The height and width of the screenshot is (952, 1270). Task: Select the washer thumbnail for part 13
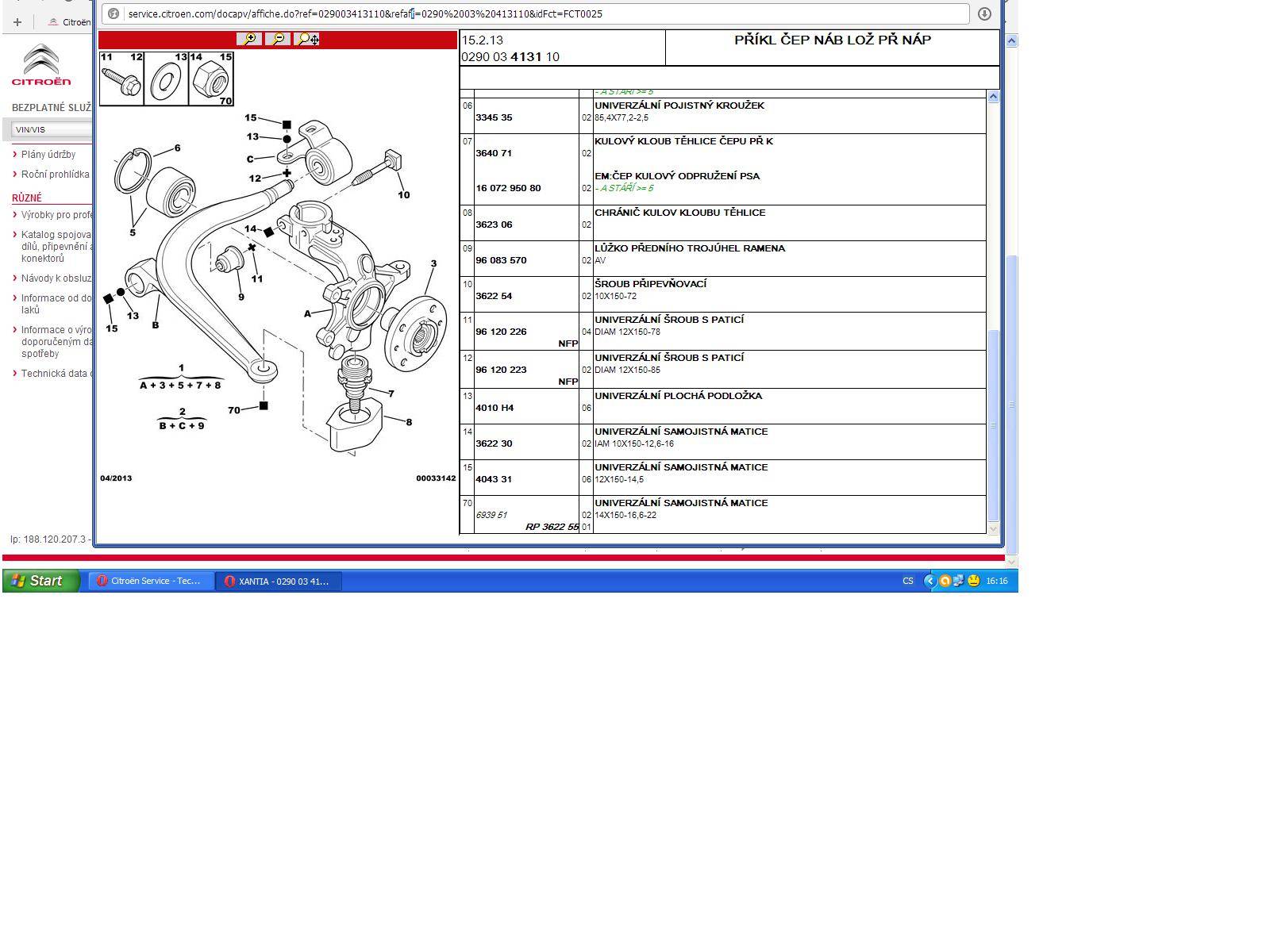click(x=167, y=79)
